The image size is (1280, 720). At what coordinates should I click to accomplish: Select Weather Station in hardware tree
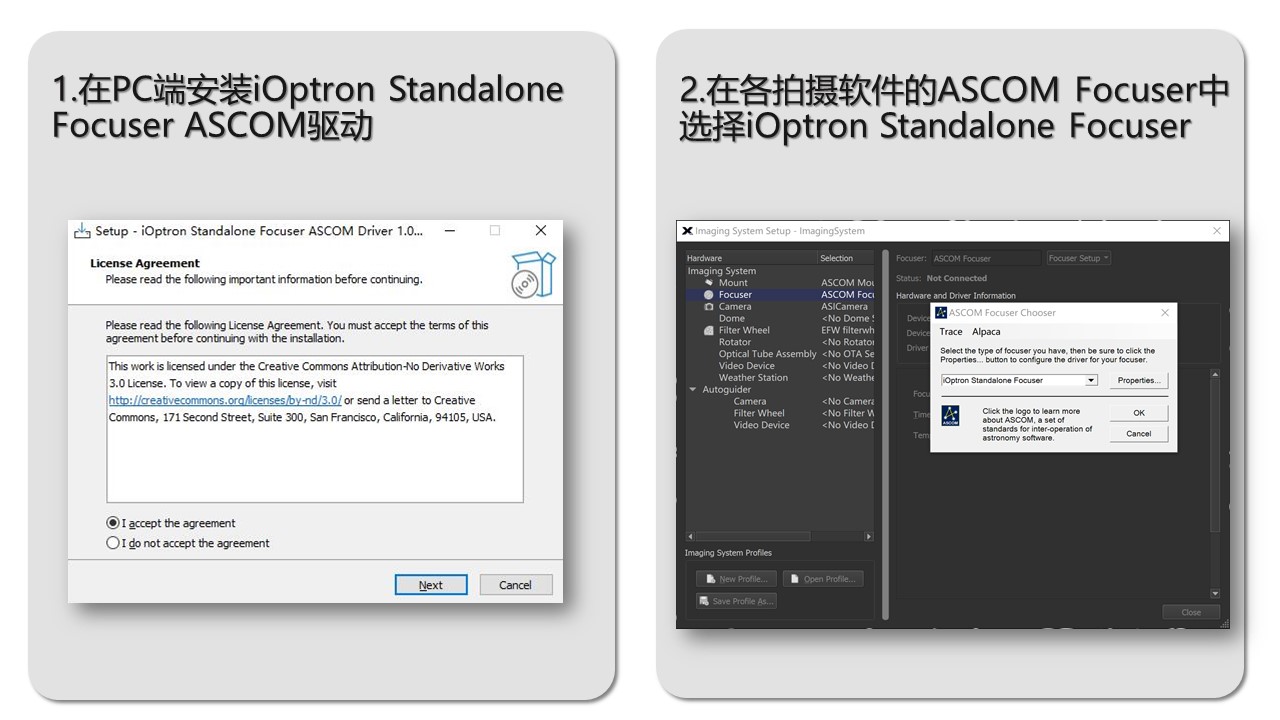point(753,378)
